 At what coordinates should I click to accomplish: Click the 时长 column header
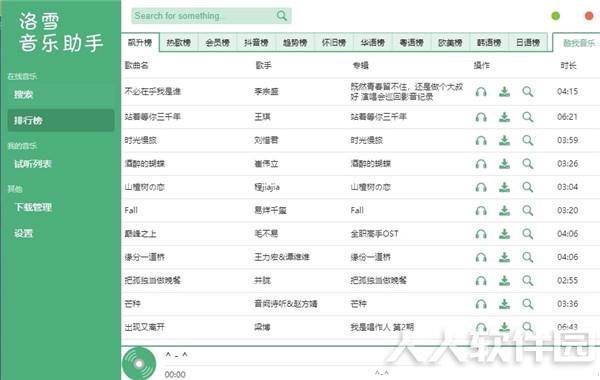pos(569,65)
